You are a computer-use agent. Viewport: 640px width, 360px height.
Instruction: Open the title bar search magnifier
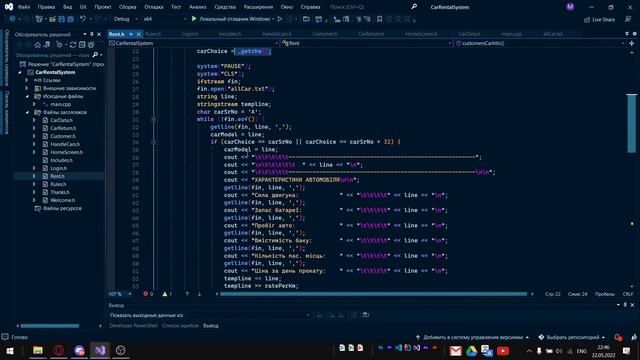[x=414, y=7]
